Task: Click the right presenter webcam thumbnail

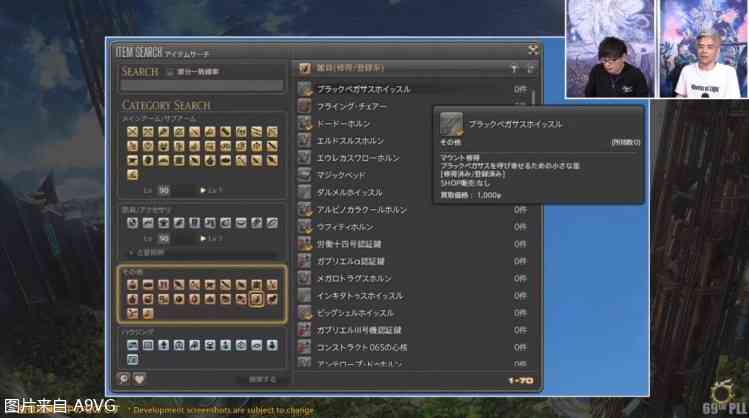Action: coord(704,48)
